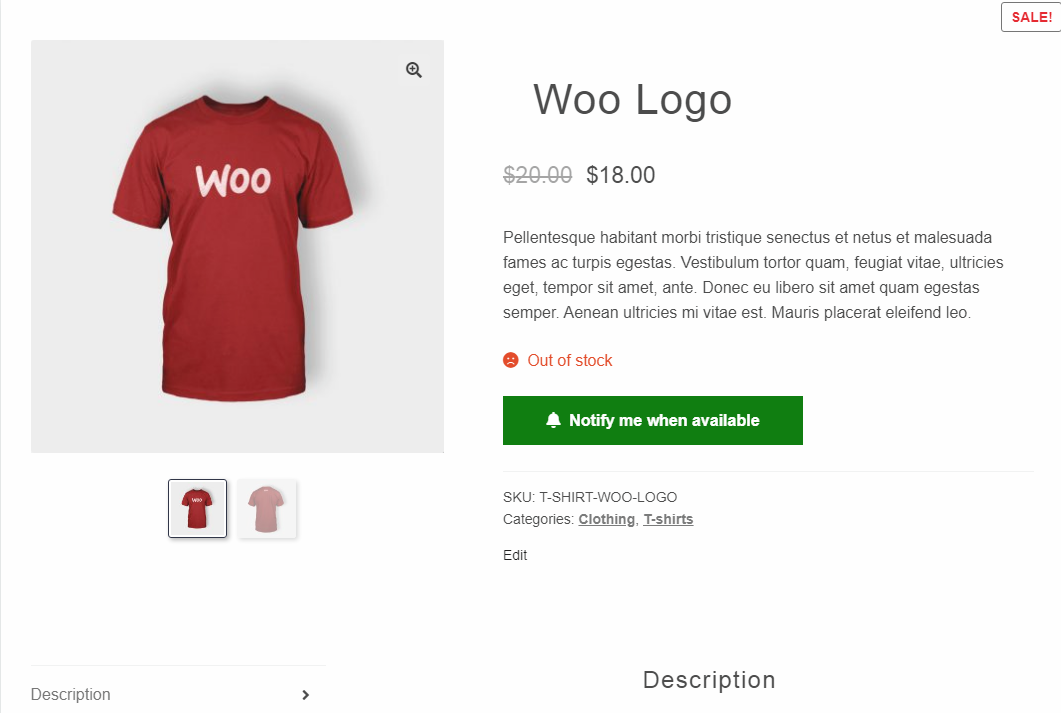The image size is (1061, 713).
Task: Click Notify me when available button
Action: pos(652,420)
